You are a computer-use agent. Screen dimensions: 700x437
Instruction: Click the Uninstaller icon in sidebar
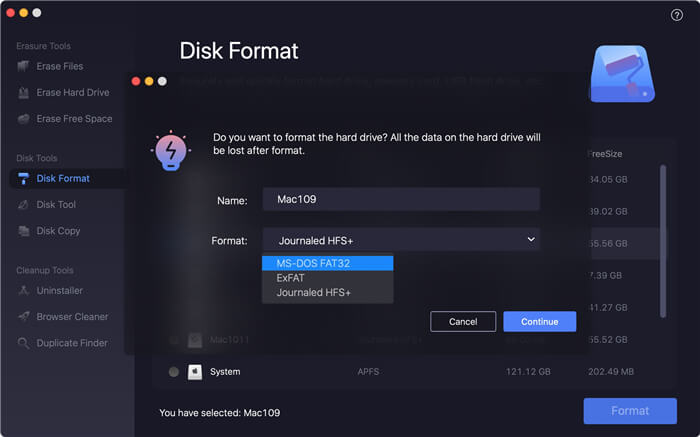click(23, 291)
